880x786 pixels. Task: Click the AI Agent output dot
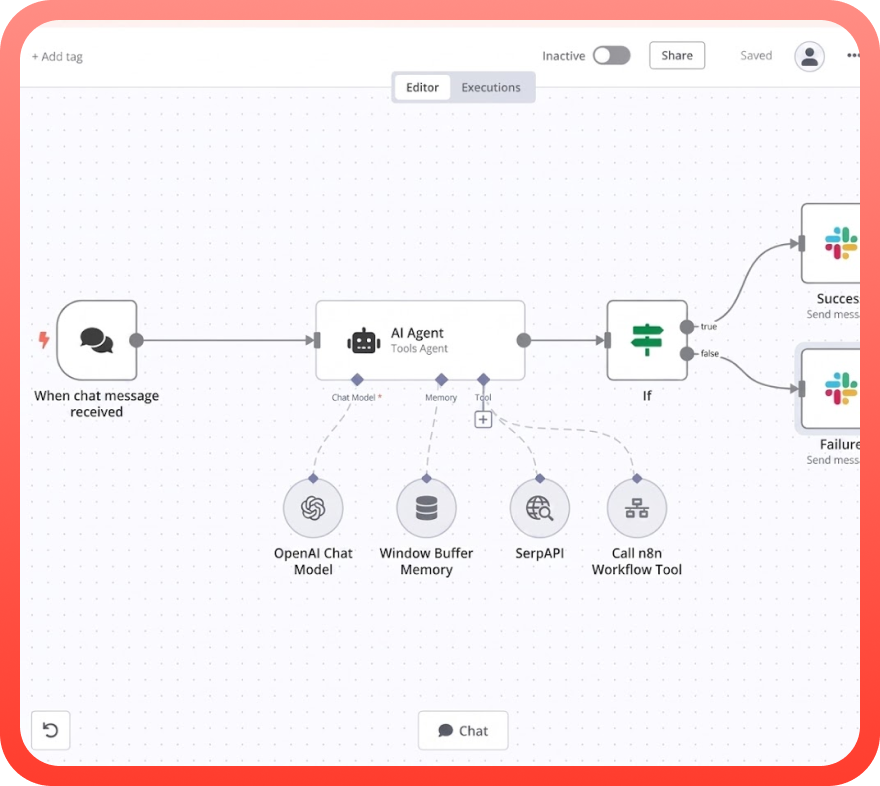point(524,340)
